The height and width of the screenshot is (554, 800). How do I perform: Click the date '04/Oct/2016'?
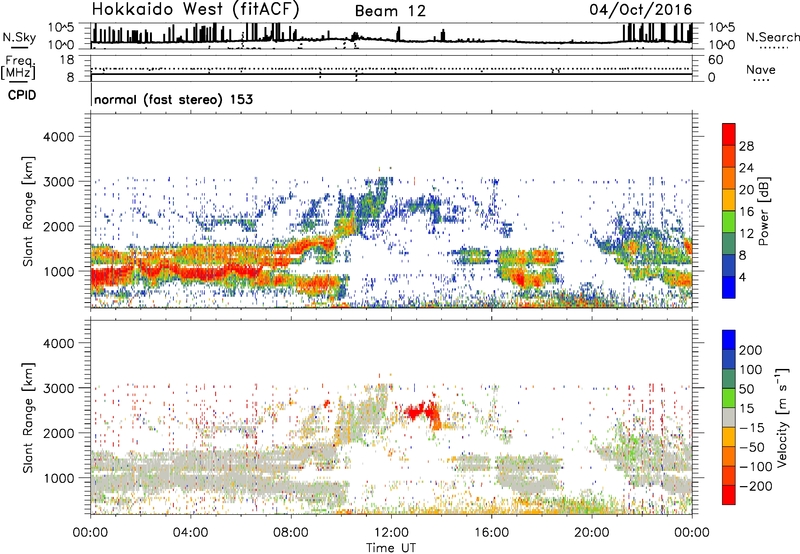pyautogui.click(x=641, y=10)
